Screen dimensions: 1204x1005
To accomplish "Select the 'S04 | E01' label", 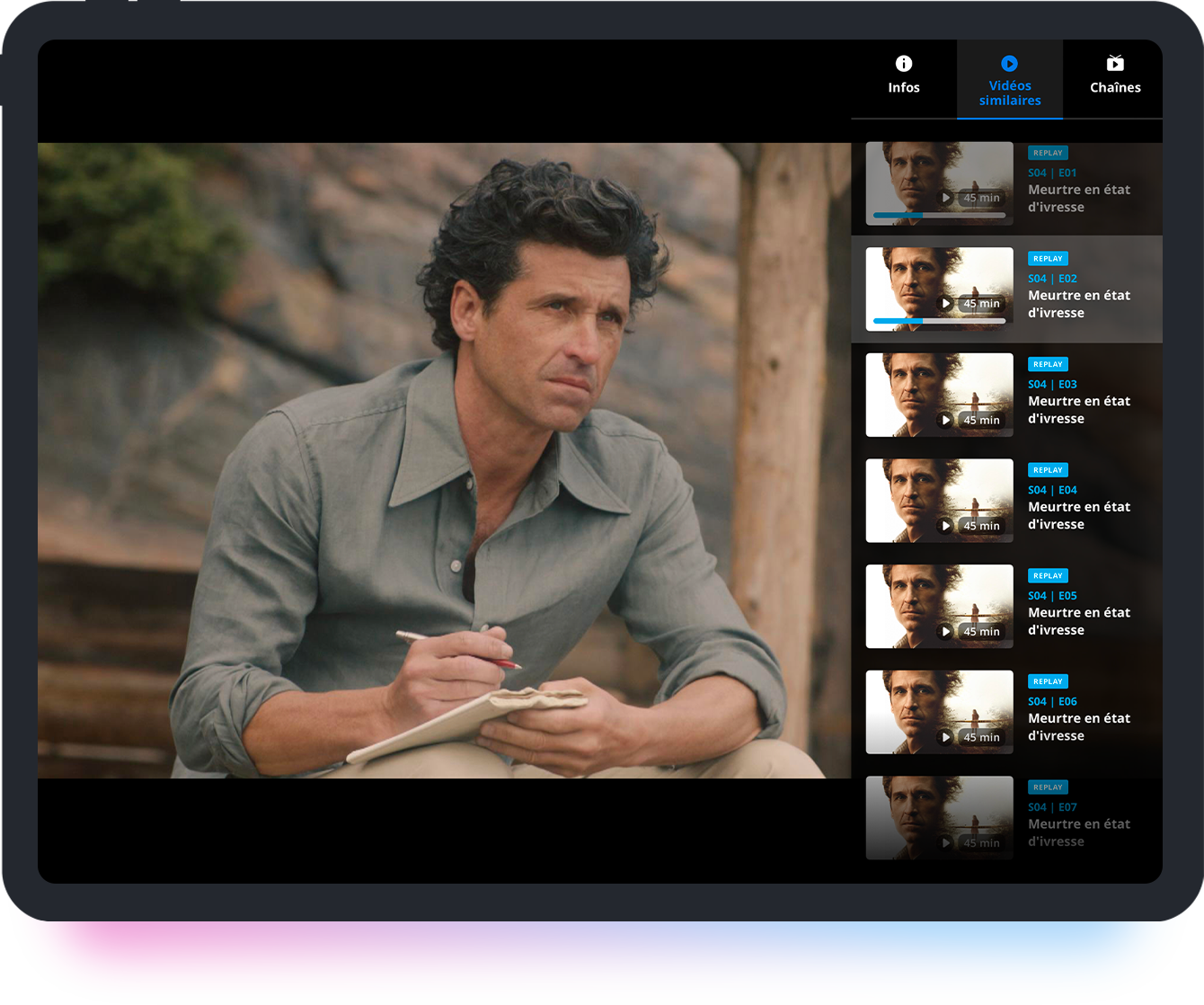I will 1052,173.
